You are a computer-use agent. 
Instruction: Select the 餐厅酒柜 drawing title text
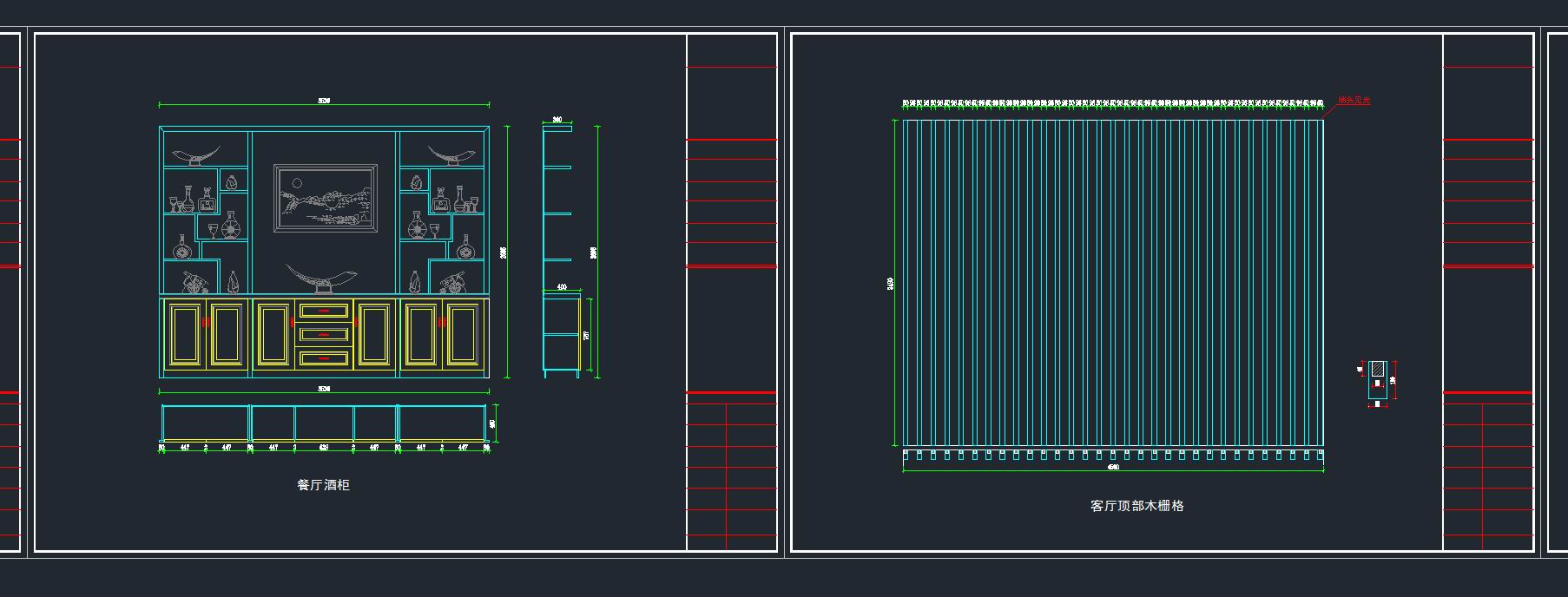[323, 485]
